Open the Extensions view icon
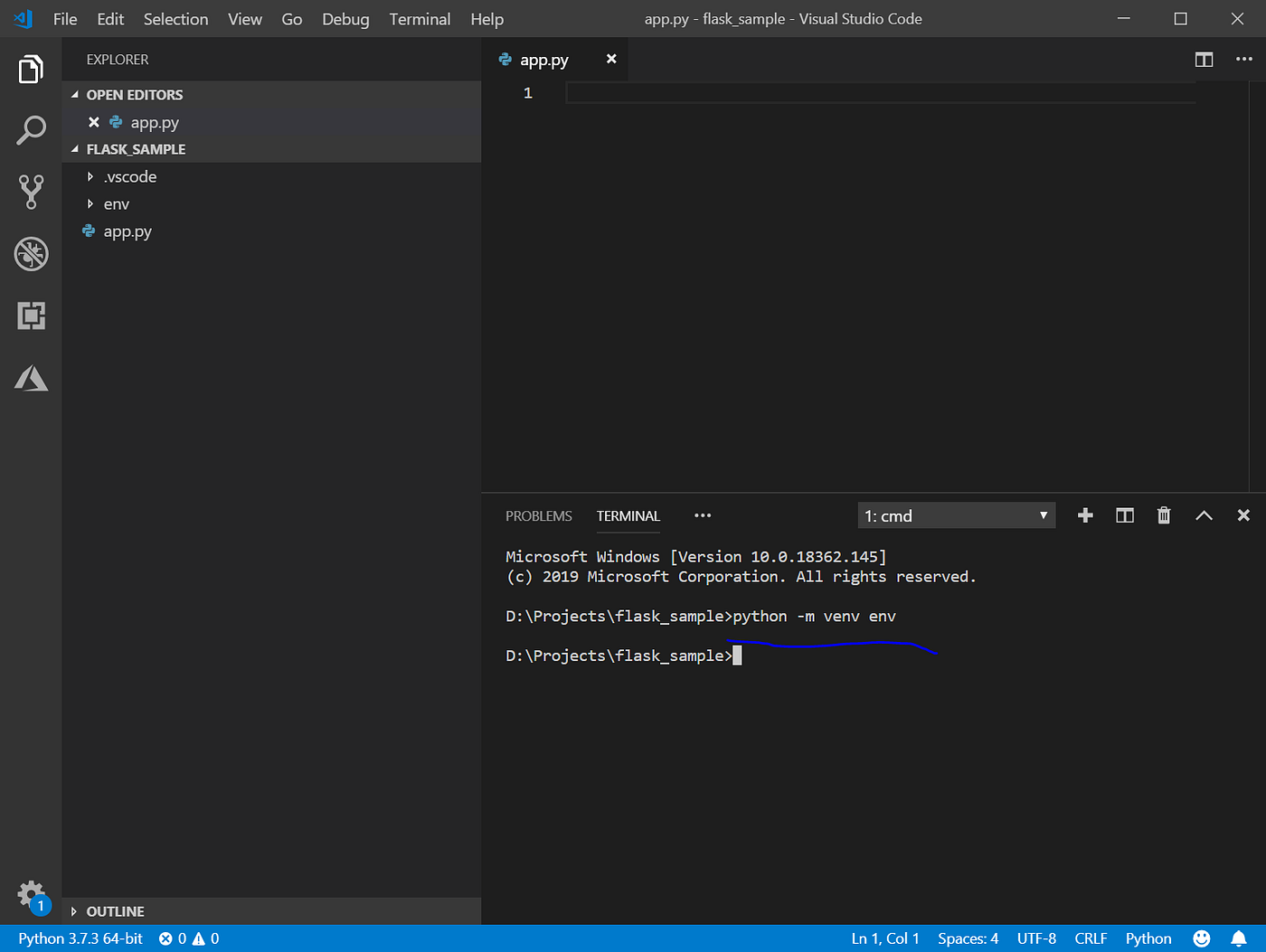The height and width of the screenshot is (952, 1266). [x=31, y=316]
